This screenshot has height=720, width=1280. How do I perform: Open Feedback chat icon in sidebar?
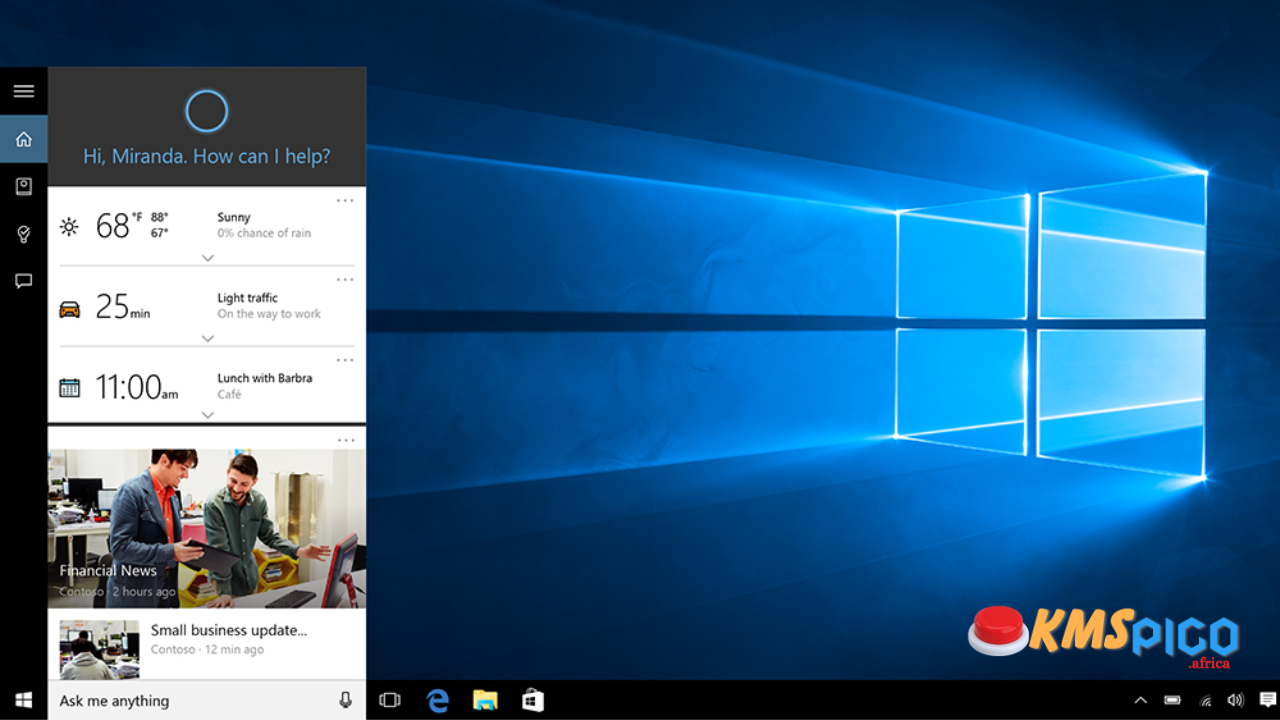point(24,281)
